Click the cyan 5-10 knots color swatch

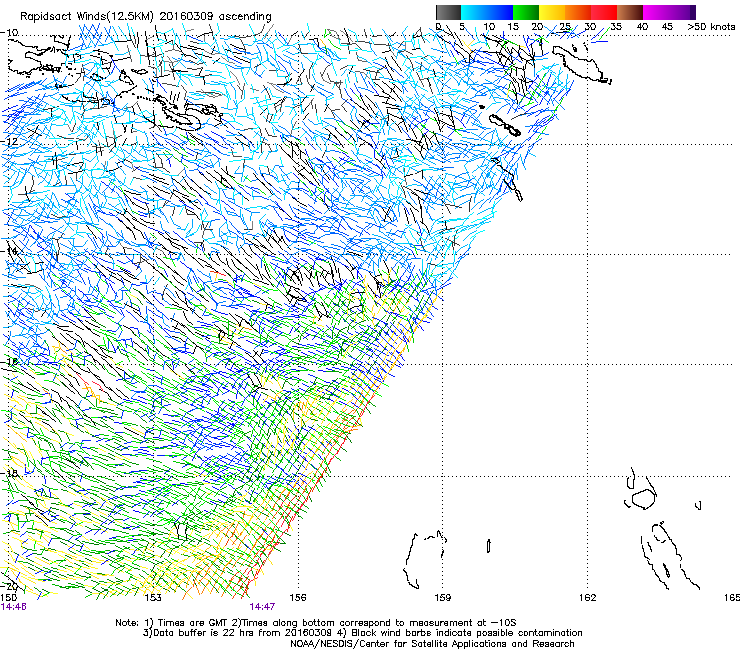(474, 12)
